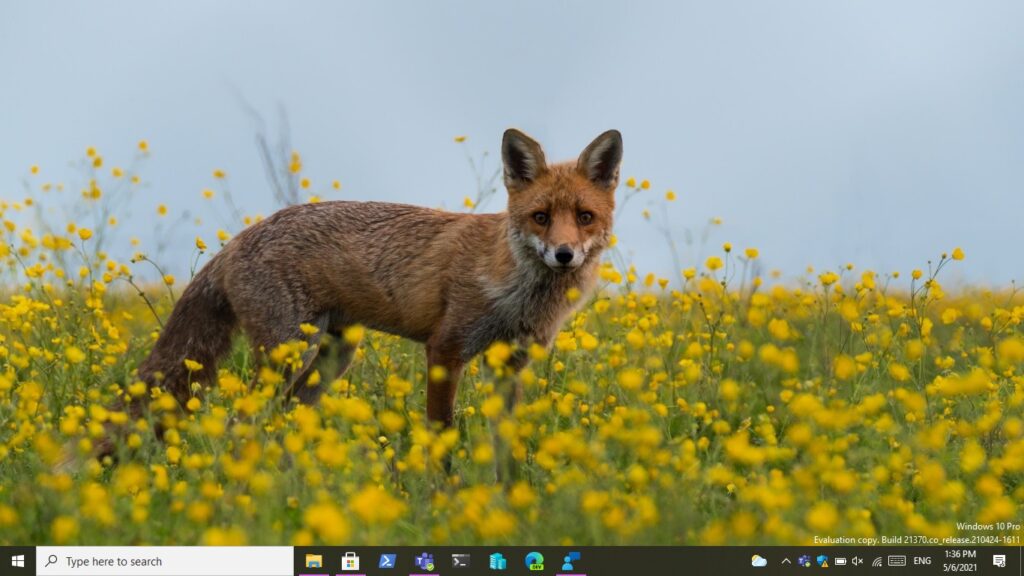1024x576 pixels.
Task: Open the Windows Start menu
Action: [17, 561]
